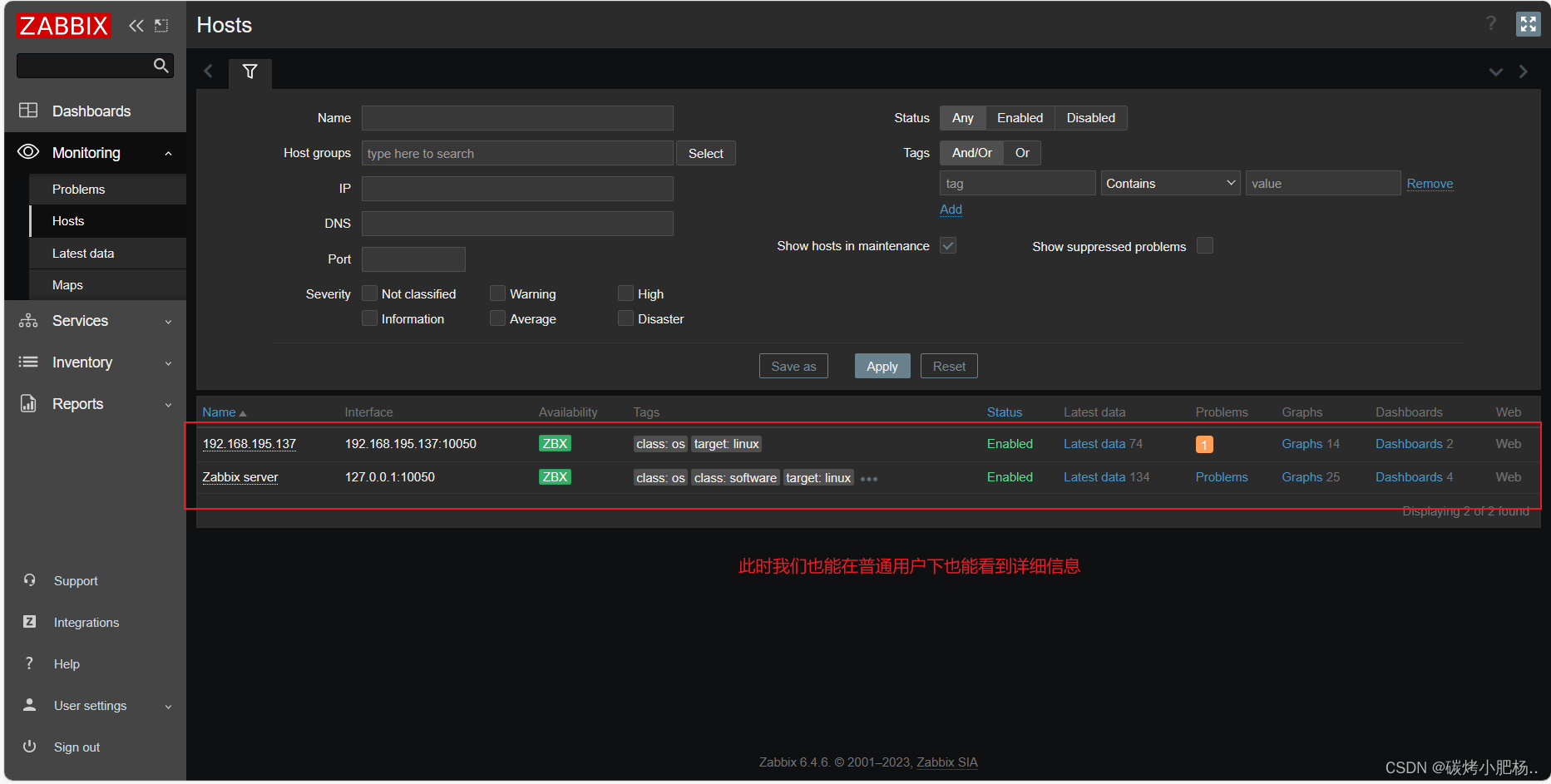Click the Integrations Z icon
Screen dimensions: 1551x784
(29, 622)
